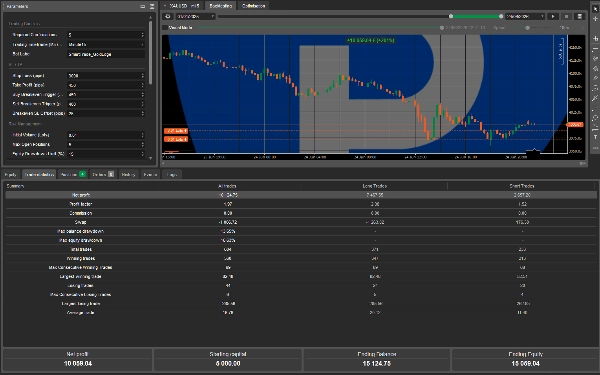The width and height of the screenshot is (600, 375).
Task: Open the Logs tab
Action: [171, 174]
